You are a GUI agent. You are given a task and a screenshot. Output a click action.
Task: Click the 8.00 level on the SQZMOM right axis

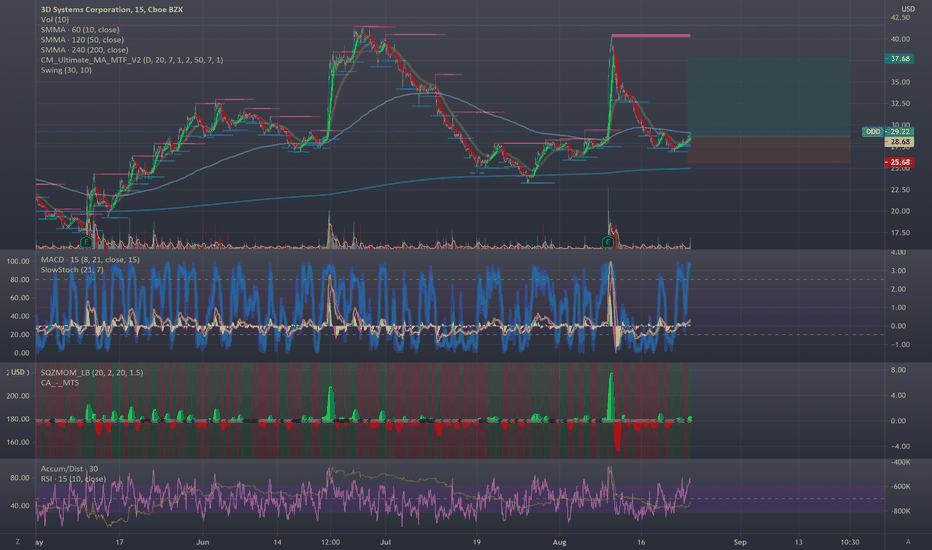tap(898, 370)
